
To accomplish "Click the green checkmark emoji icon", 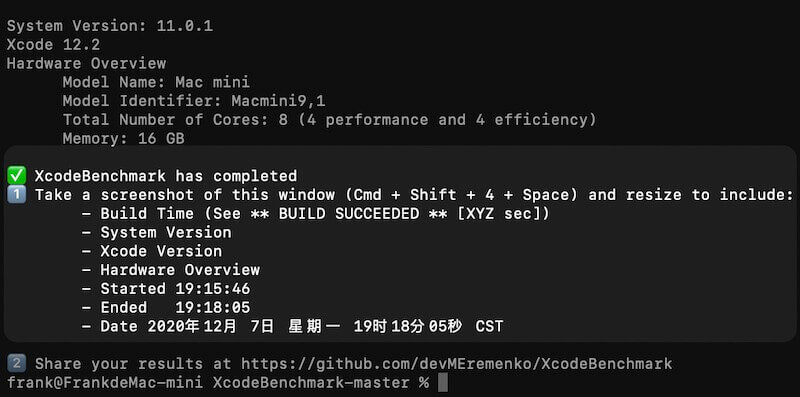I will [16, 176].
